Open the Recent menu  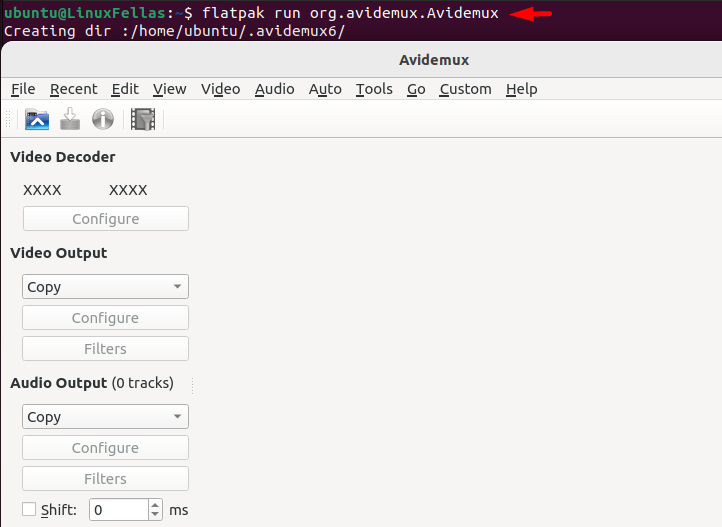click(74, 89)
